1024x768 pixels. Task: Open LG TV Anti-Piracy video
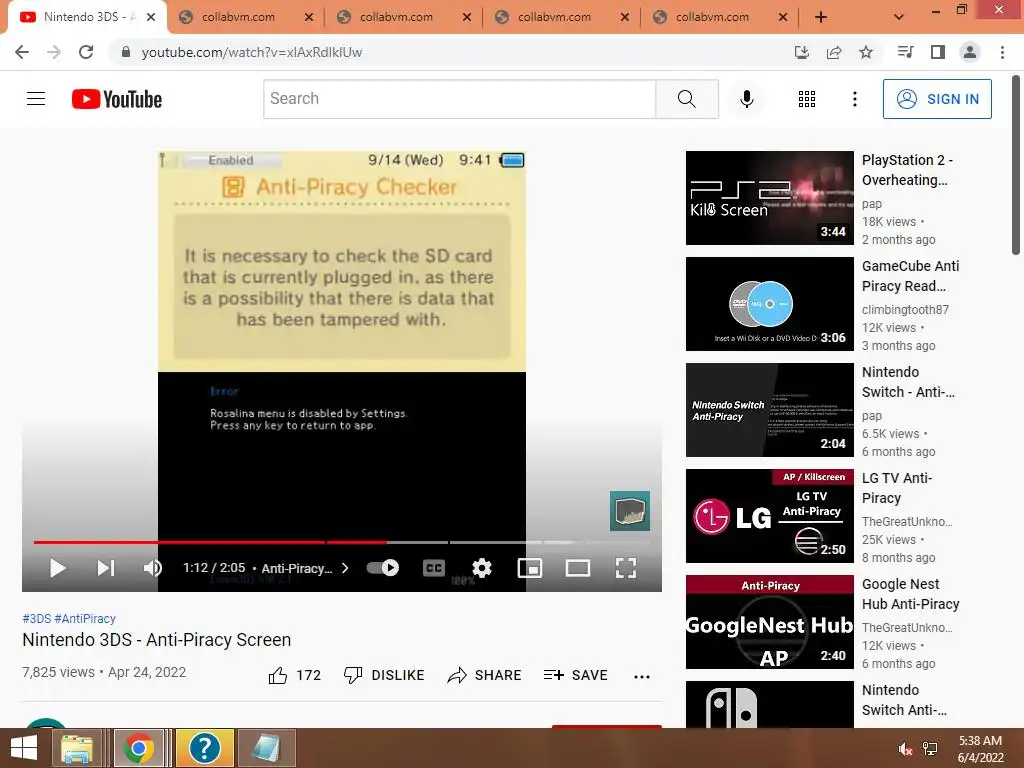[x=769, y=516]
